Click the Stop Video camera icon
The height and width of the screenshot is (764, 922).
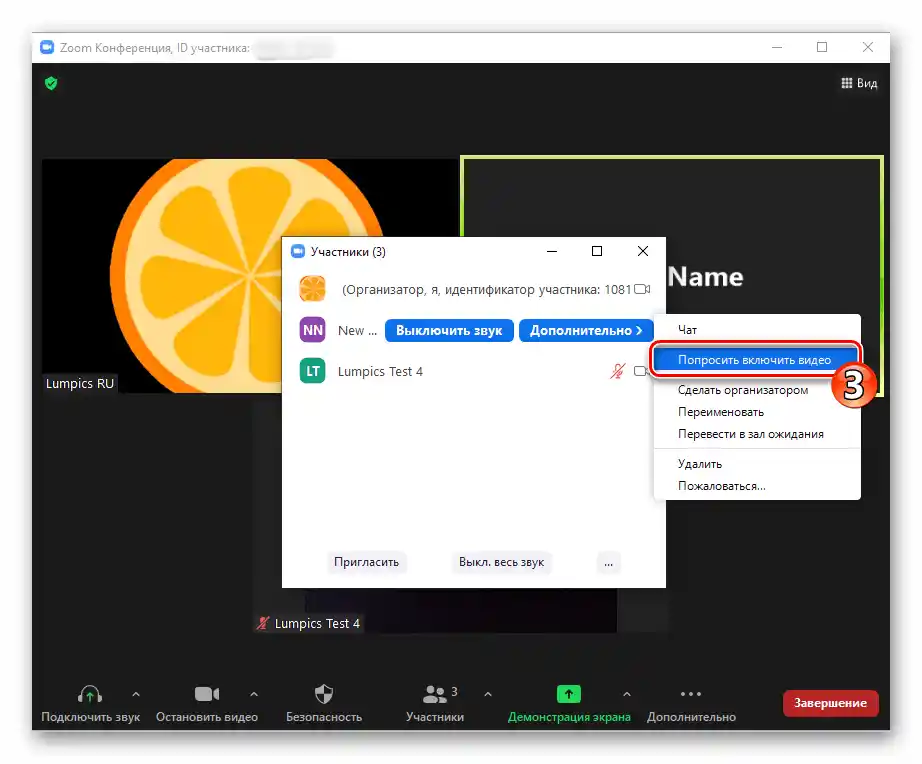(206, 692)
